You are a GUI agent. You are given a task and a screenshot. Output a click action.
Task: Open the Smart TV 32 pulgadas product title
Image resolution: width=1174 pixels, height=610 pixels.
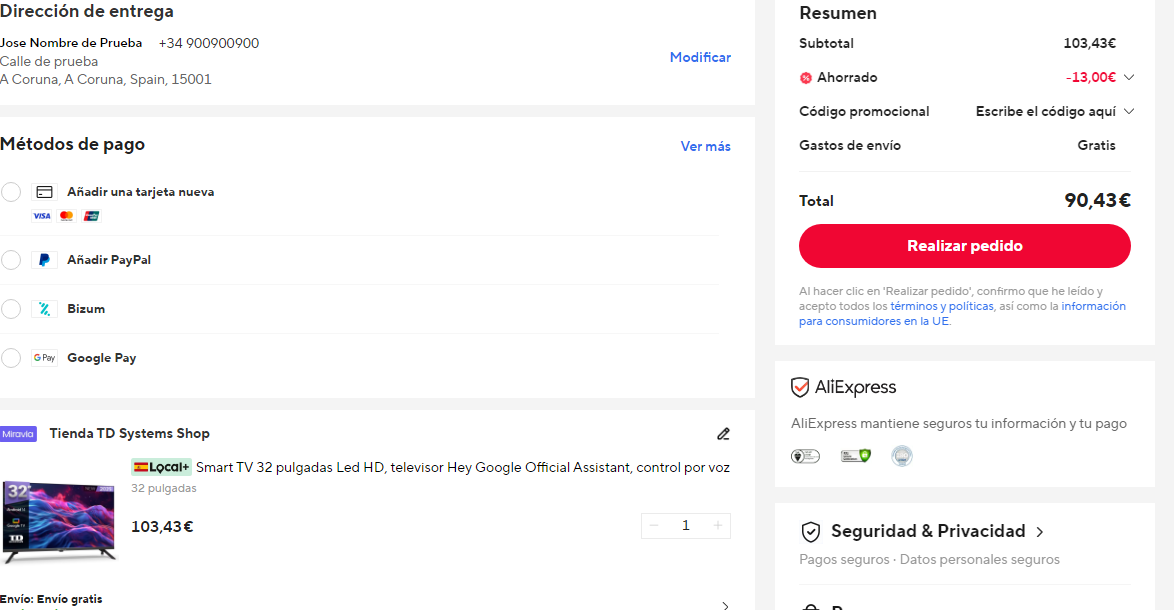pos(463,467)
